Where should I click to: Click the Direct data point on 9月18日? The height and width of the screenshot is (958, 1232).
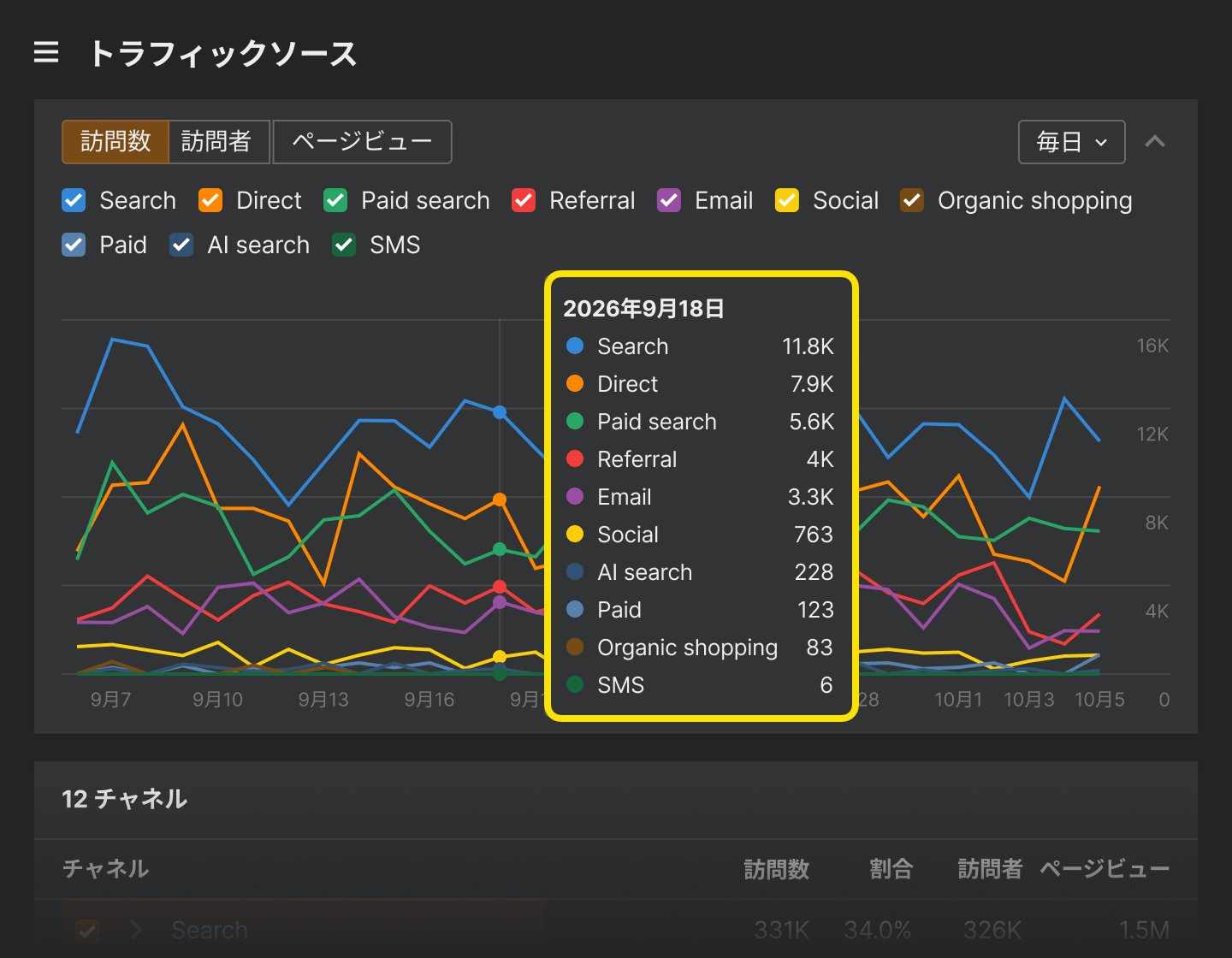(500, 500)
